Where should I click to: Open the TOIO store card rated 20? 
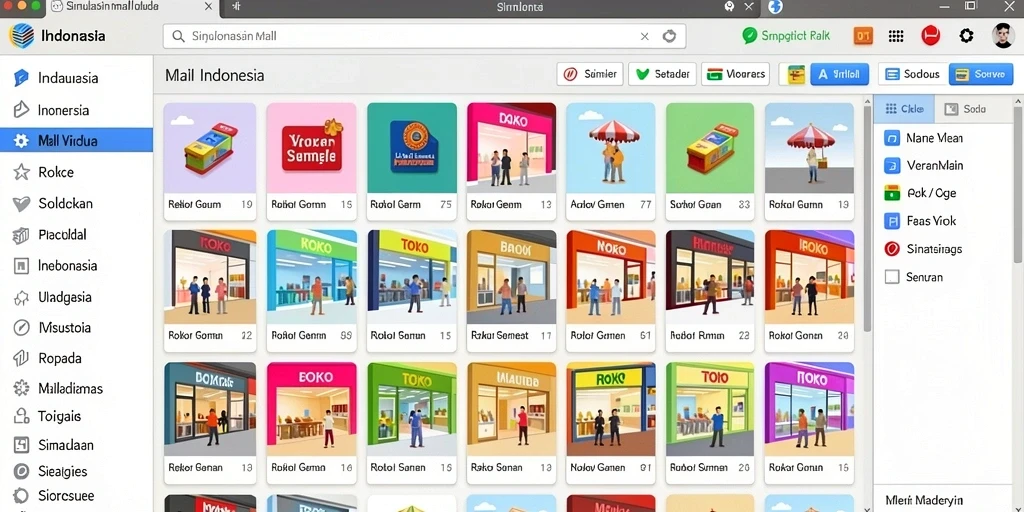click(x=710, y=423)
